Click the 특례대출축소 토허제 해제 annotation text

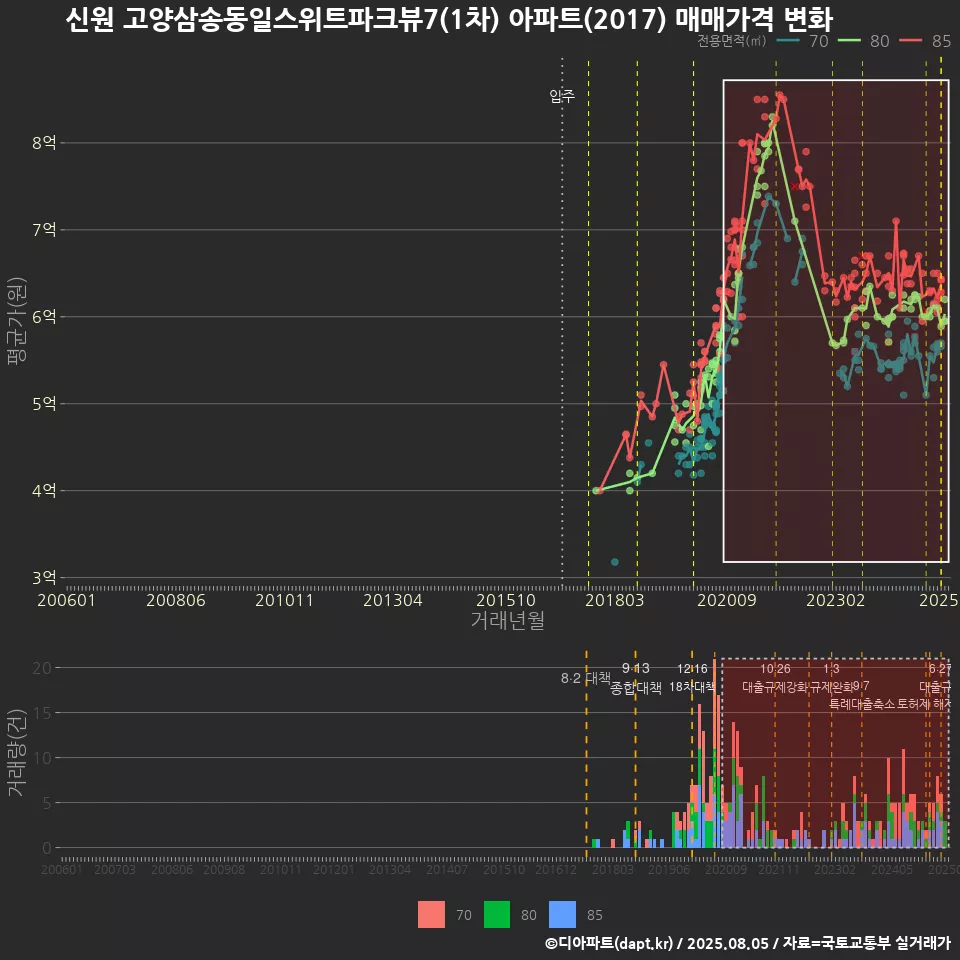(x=890, y=704)
